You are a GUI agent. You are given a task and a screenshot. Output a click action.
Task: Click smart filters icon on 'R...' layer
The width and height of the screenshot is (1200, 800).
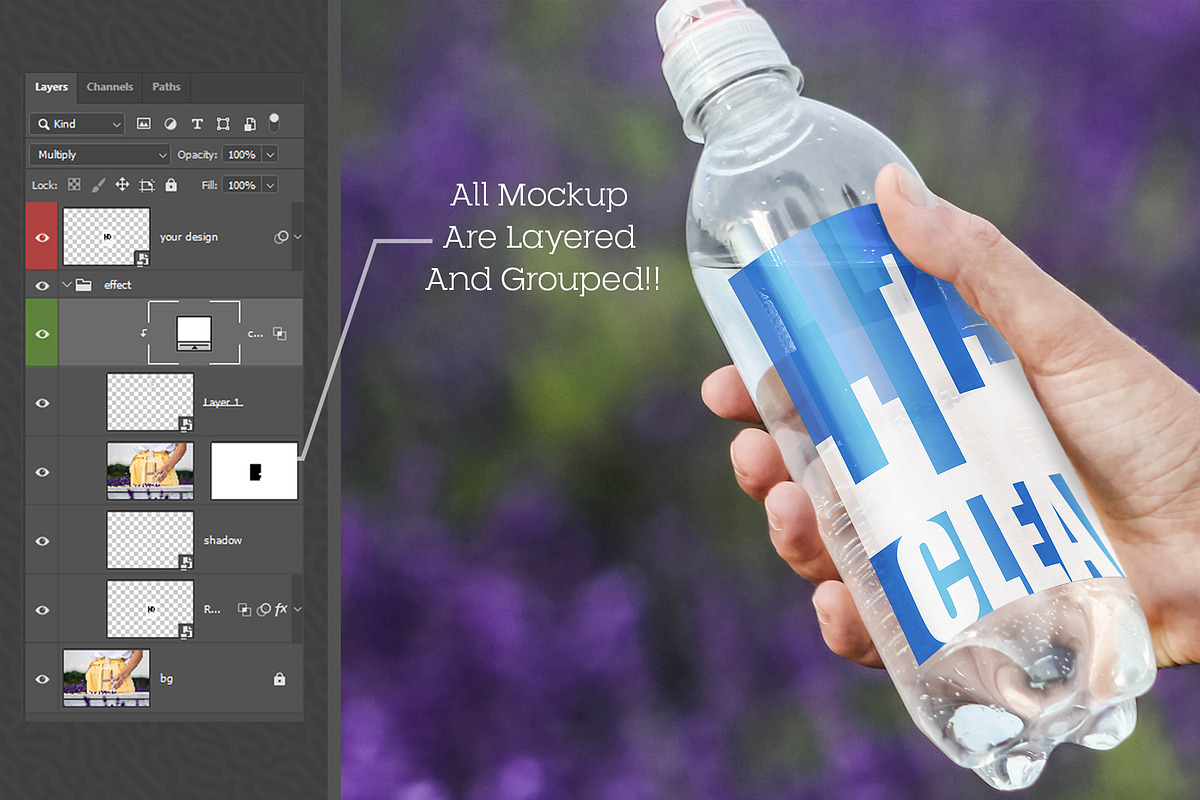[x=264, y=609]
